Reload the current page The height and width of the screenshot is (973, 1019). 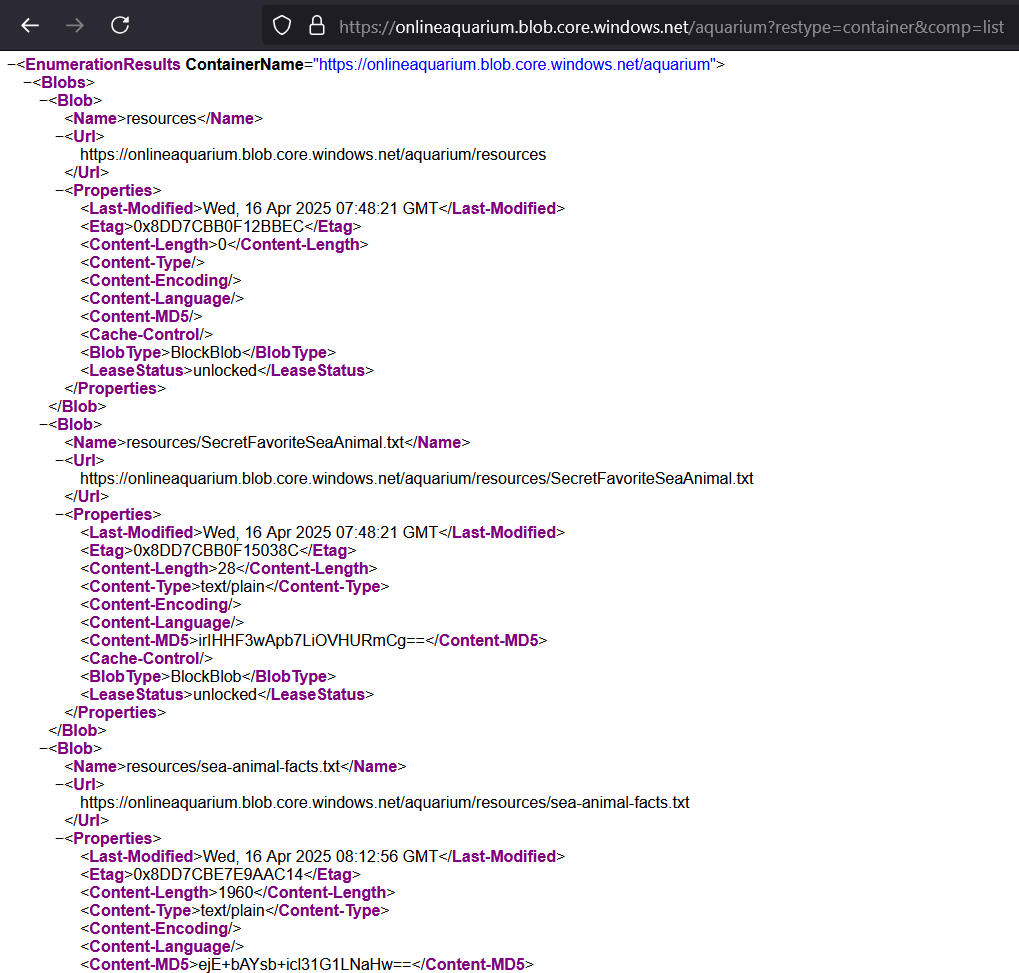pyautogui.click(x=120, y=25)
